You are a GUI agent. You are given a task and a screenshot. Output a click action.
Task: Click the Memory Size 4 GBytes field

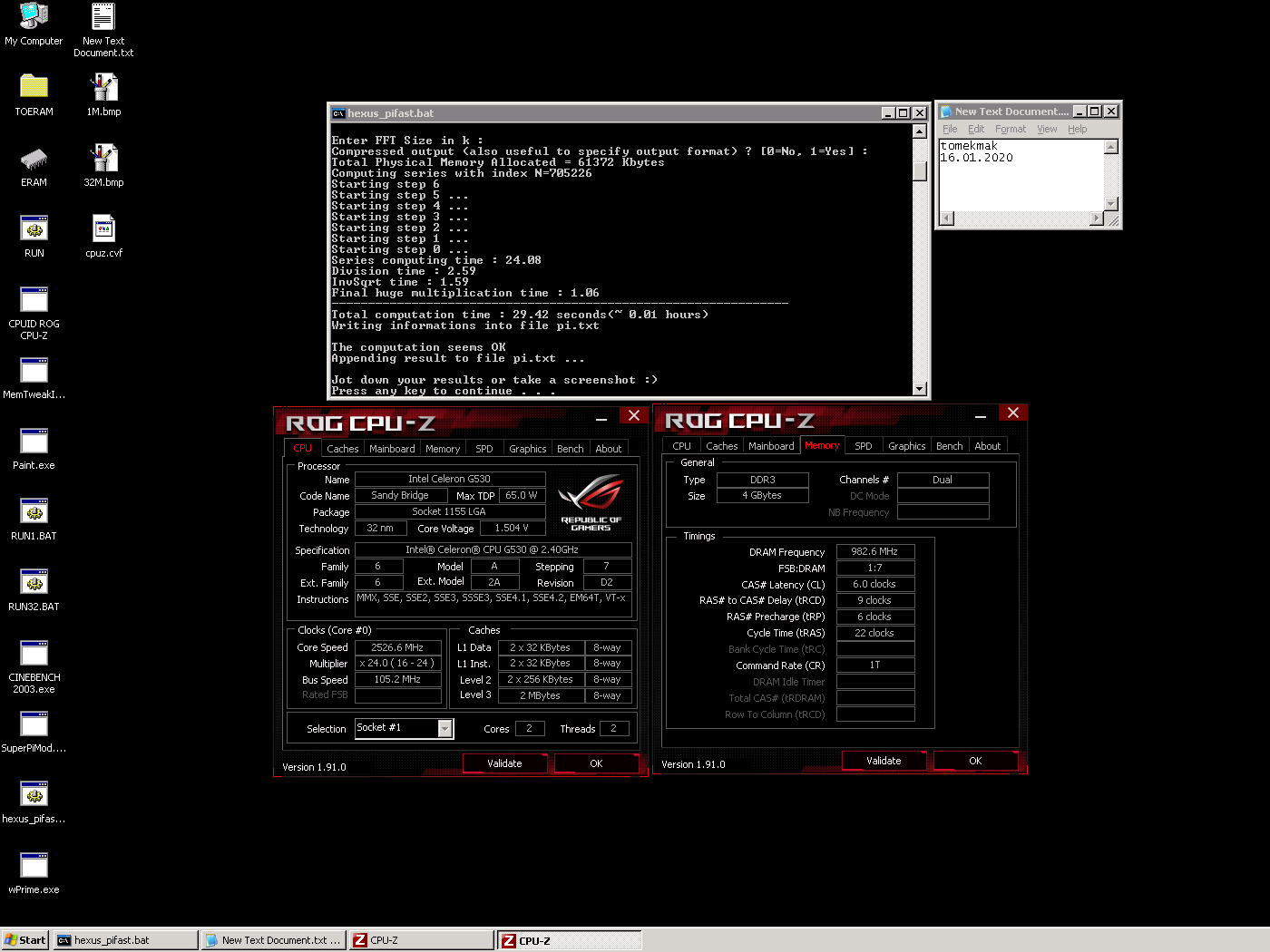point(762,495)
